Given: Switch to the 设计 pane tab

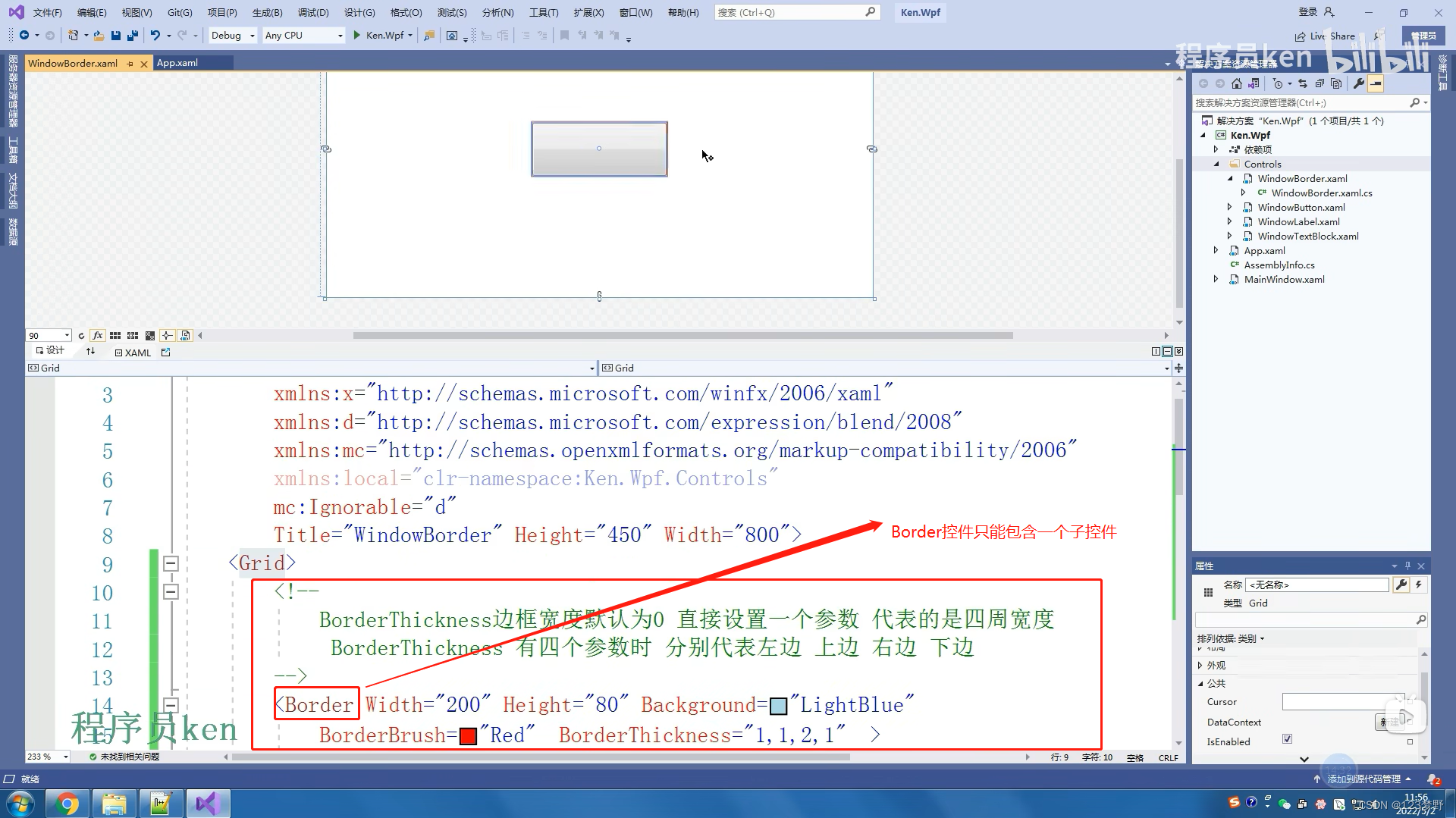Looking at the screenshot, I should pyautogui.click(x=50, y=350).
